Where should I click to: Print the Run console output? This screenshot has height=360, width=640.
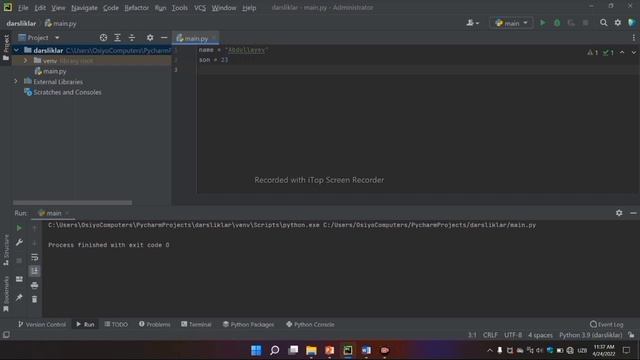click(35, 285)
